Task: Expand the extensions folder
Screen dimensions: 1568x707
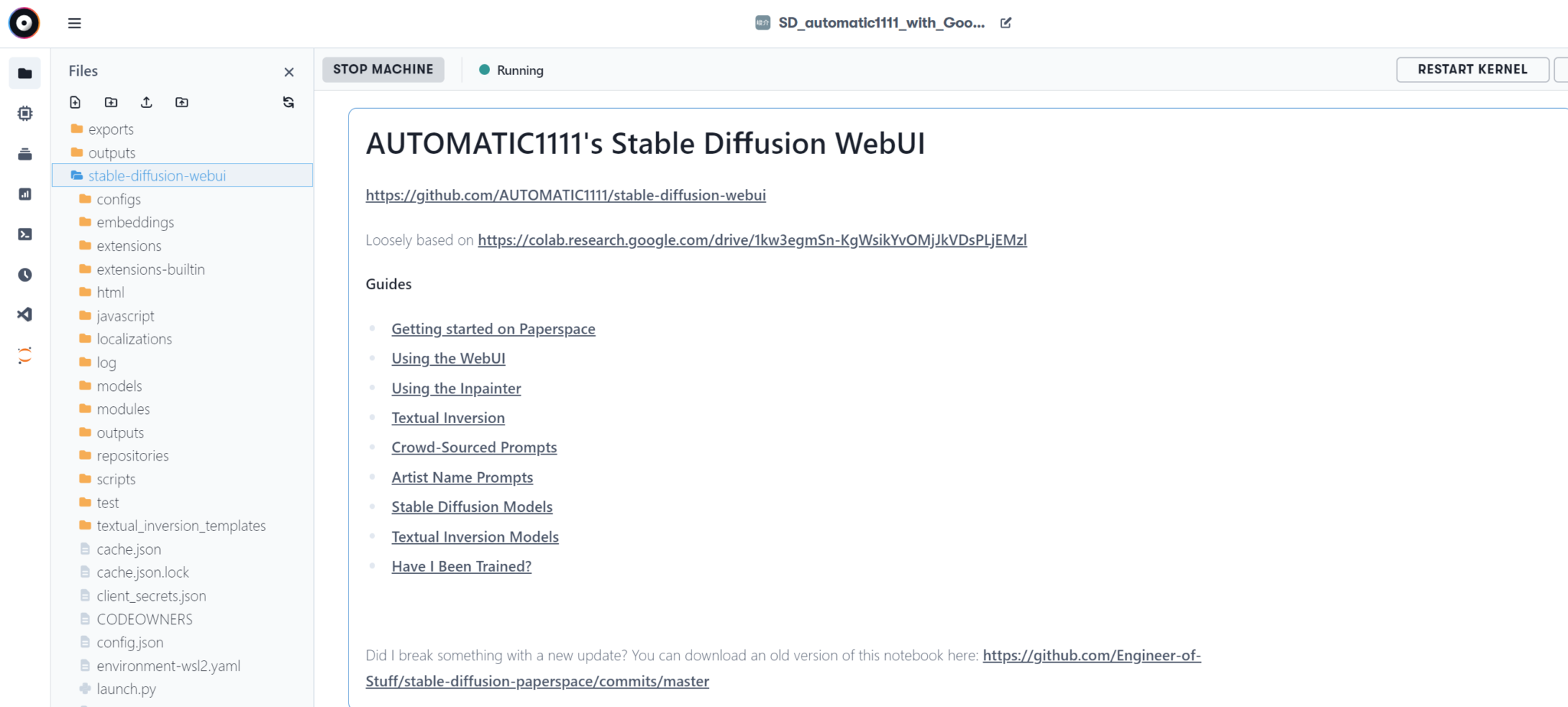Action: tap(129, 246)
